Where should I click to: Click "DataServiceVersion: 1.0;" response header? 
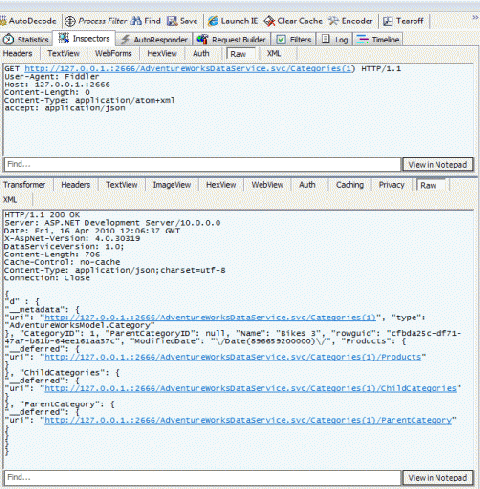[64, 247]
